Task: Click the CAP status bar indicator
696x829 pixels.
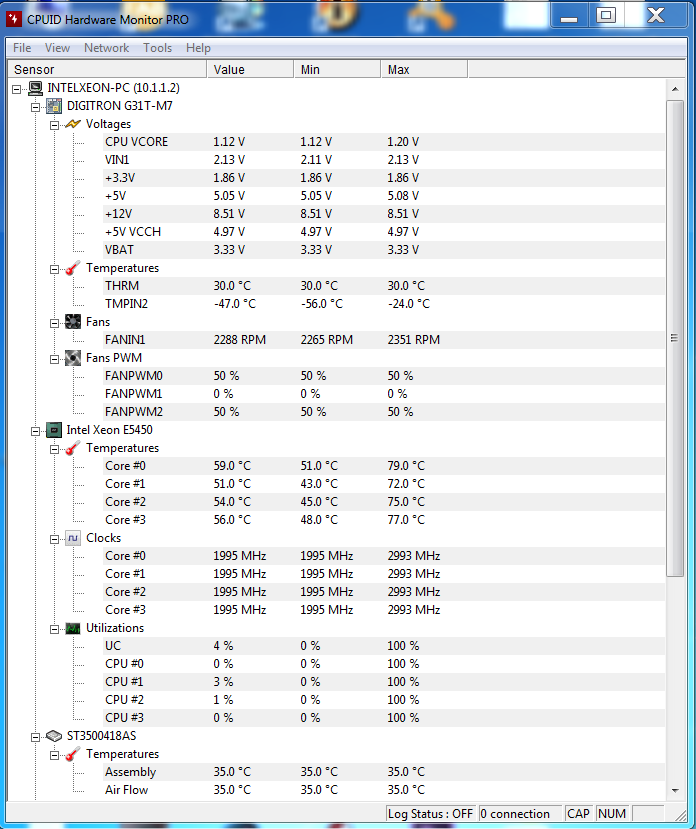Action: click(578, 814)
